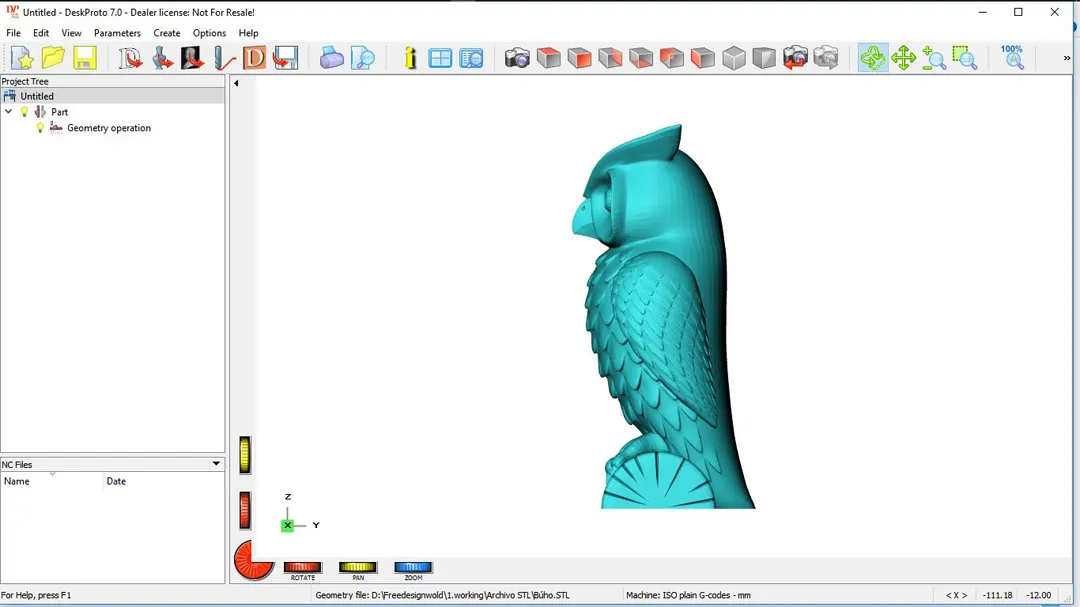Viewport: 1080px width, 607px height.
Task: Click the yellow information icon
Action: (x=410, y=58)
